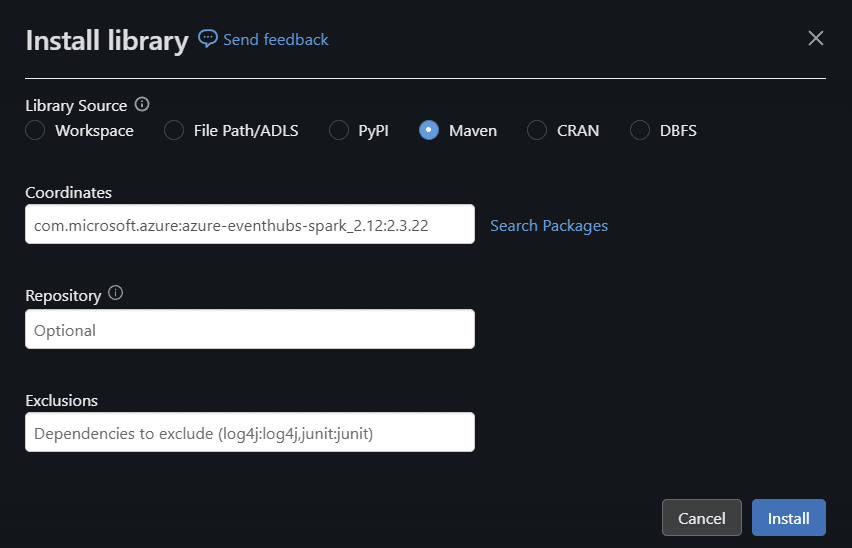
Task: Close the Install library dialog
Action: [816, 38]
